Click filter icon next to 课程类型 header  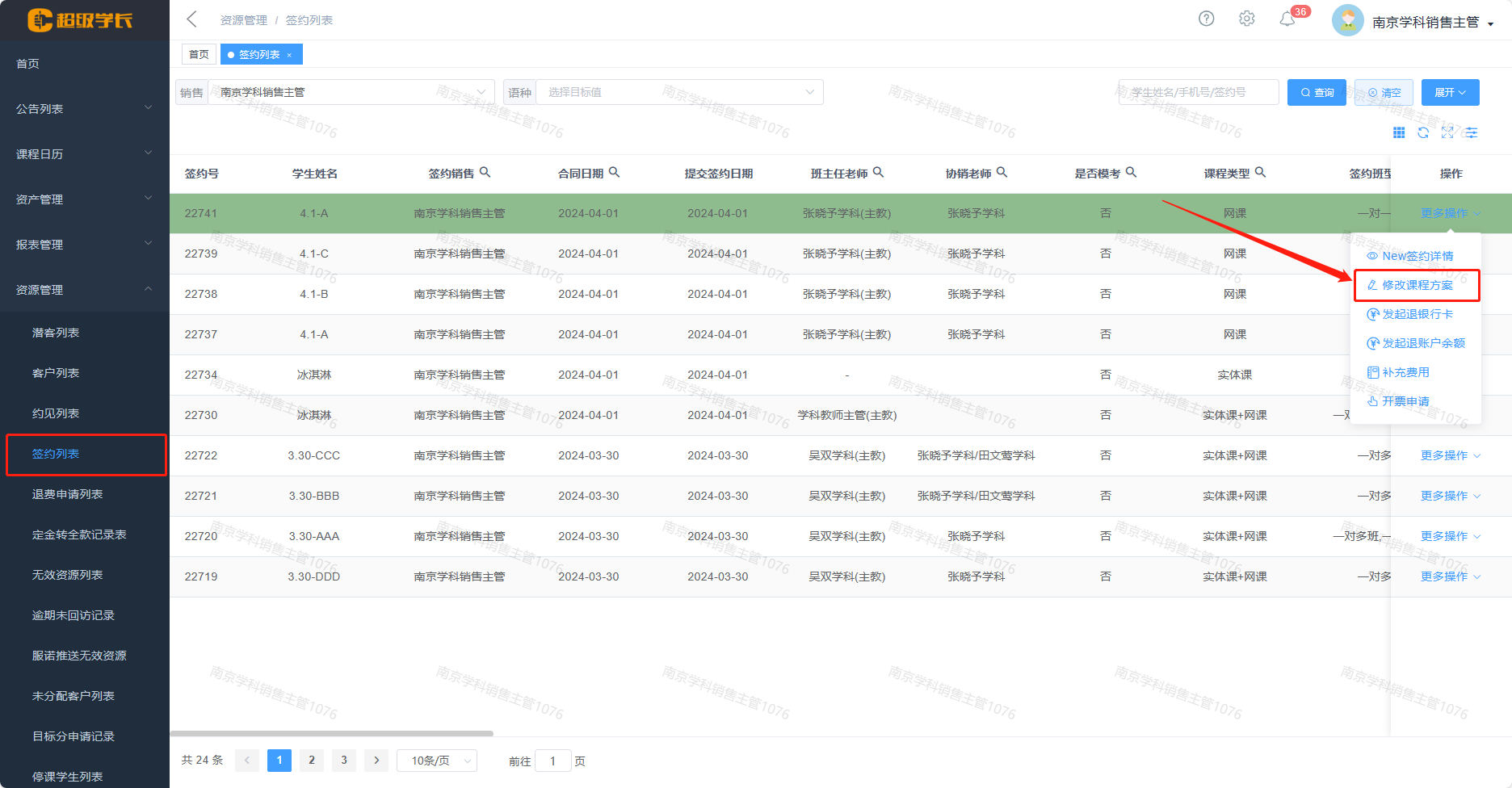click(x=1260, y=172)
